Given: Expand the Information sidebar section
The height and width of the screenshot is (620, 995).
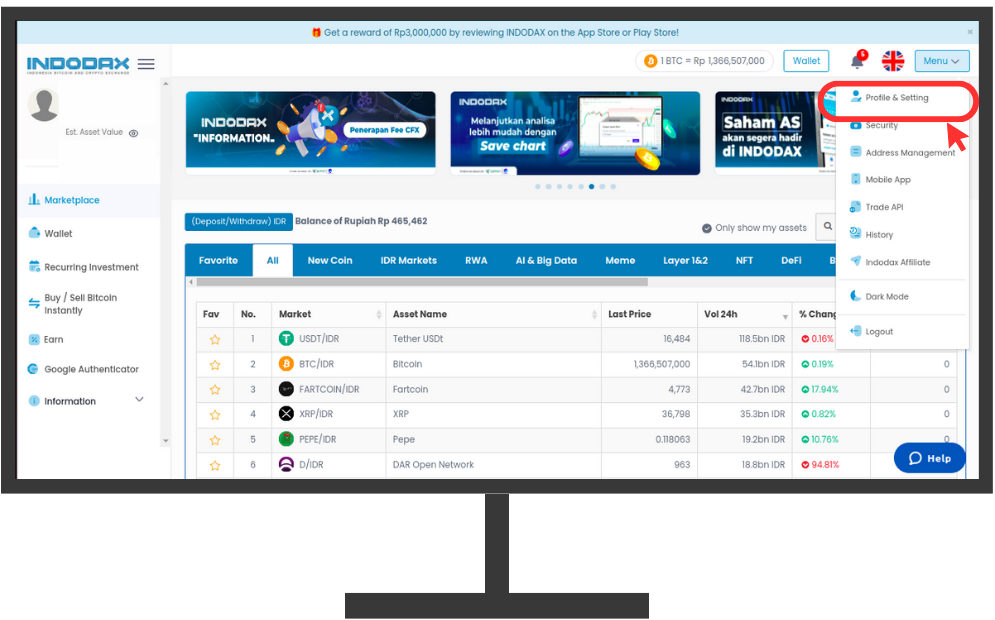Looking at the screenshot, I should coord(140,400).
